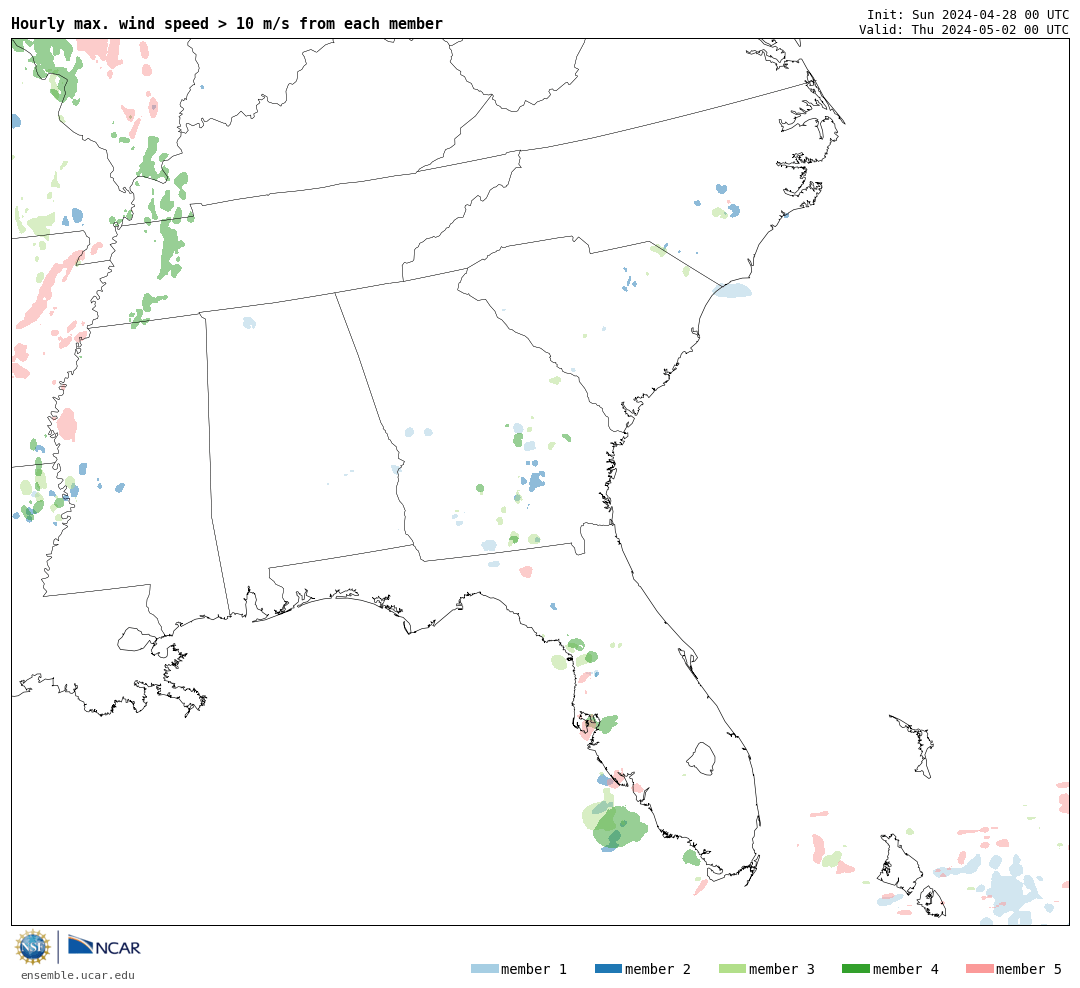The image size is (1080, 988).
Task: Click the member 2 dark blue swatch
Action: point(608,969)
